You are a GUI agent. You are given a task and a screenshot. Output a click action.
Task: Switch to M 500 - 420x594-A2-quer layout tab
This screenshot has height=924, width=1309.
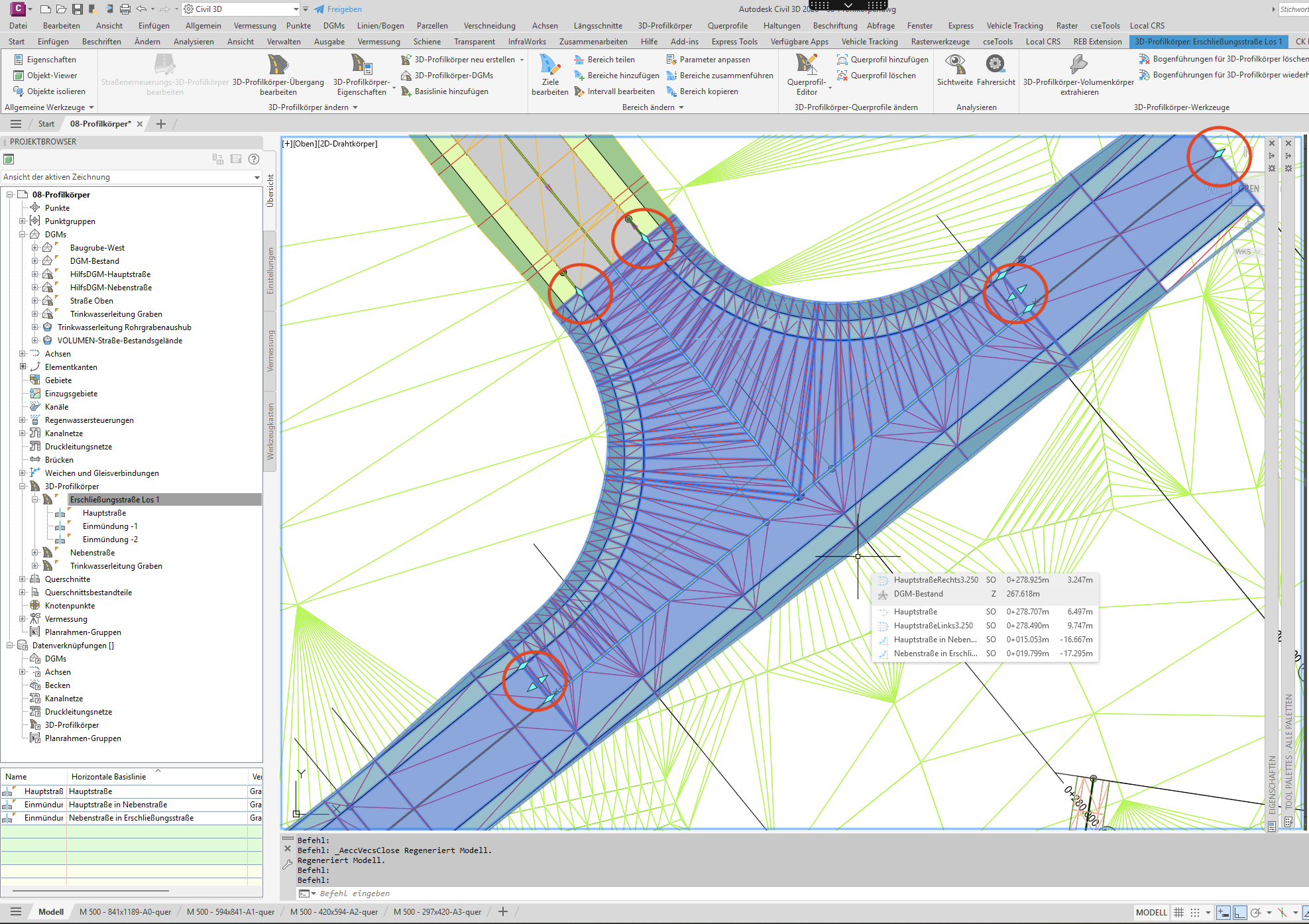pyautogui.click(x=333, y=912)
